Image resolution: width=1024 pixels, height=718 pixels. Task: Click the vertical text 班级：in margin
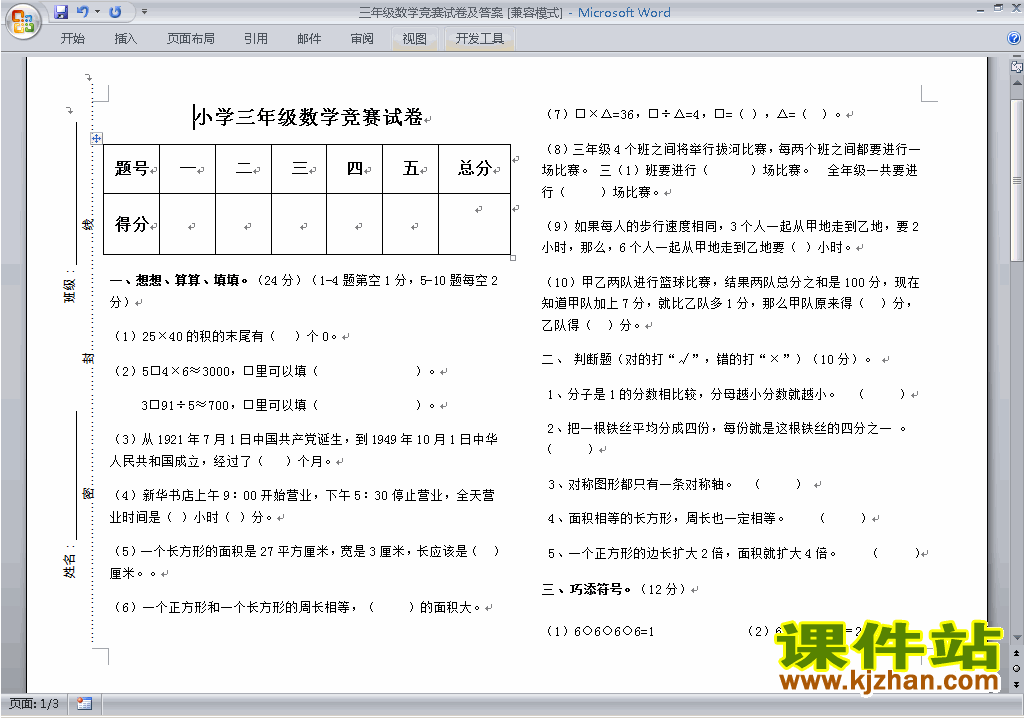click(x=69, y=286)
